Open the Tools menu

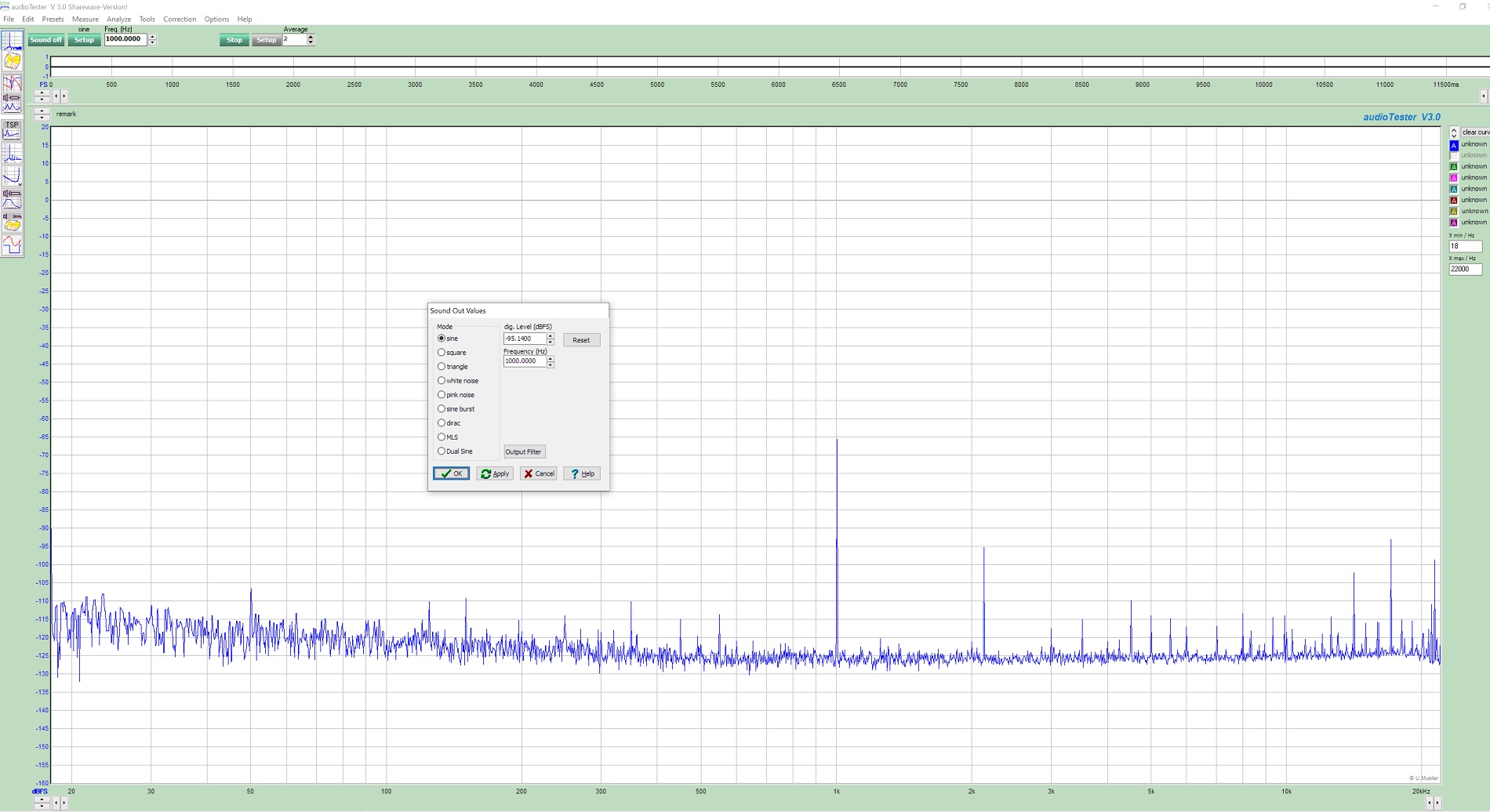coord(147,19)
